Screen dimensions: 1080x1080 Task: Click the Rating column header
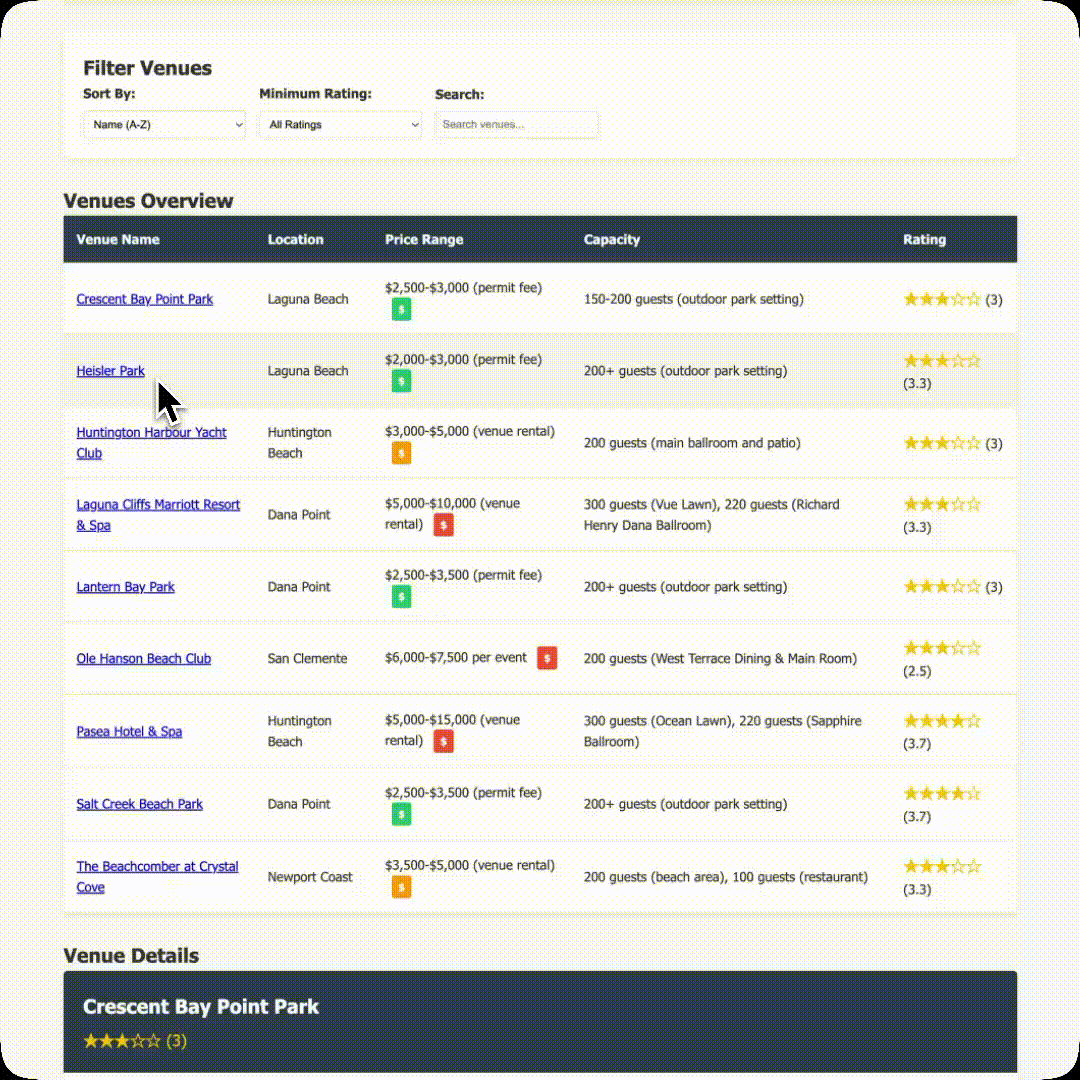click(924, 240)
